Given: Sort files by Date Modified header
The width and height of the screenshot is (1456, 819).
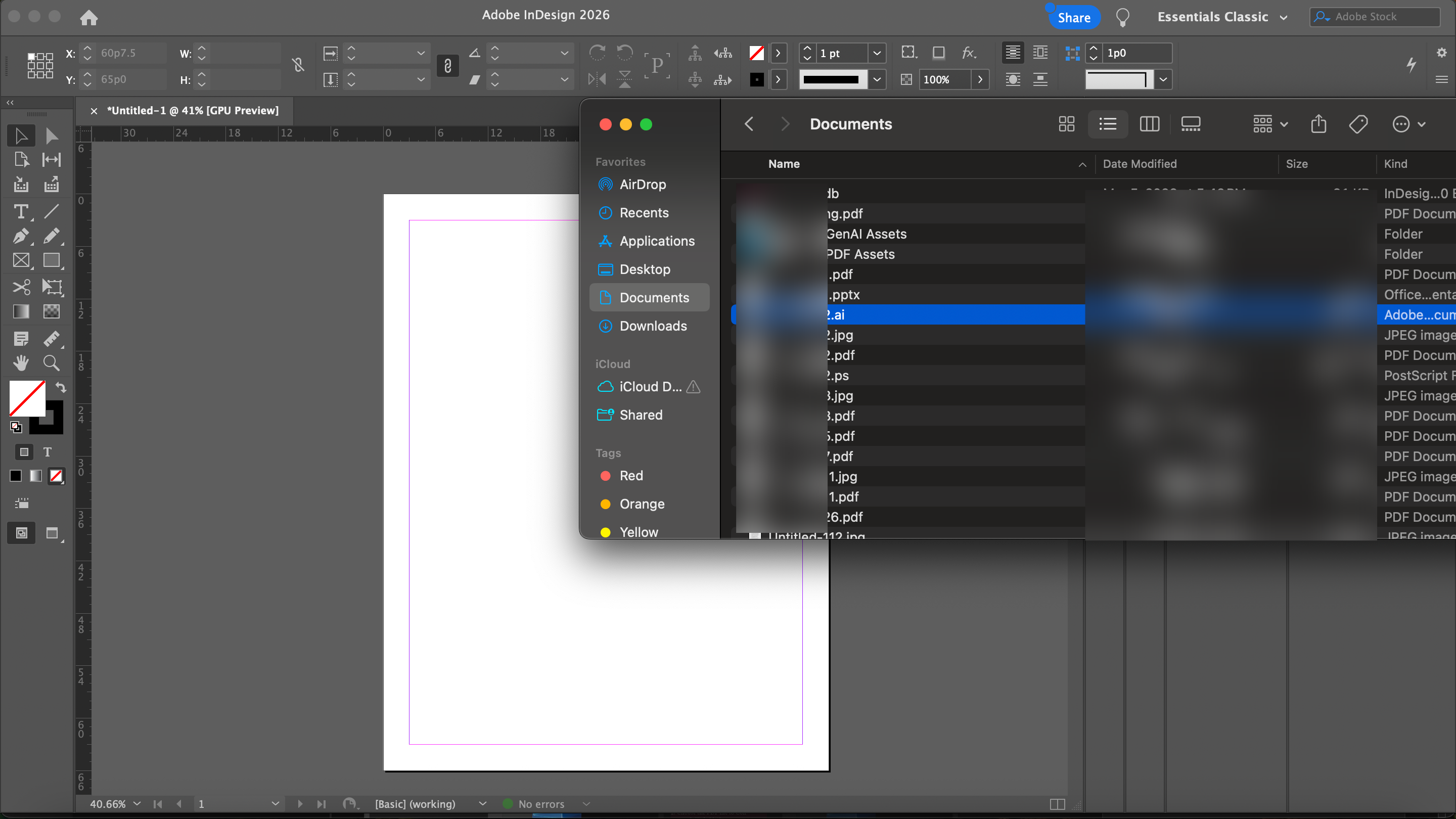Looking at the screenshot, I should click(x=1140, y=164).
